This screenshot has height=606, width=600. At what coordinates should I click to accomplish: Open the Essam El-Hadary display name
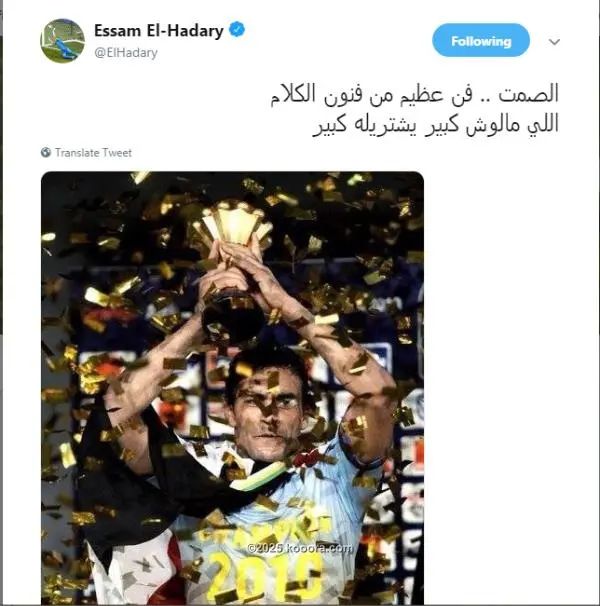(x=159, y=31)
